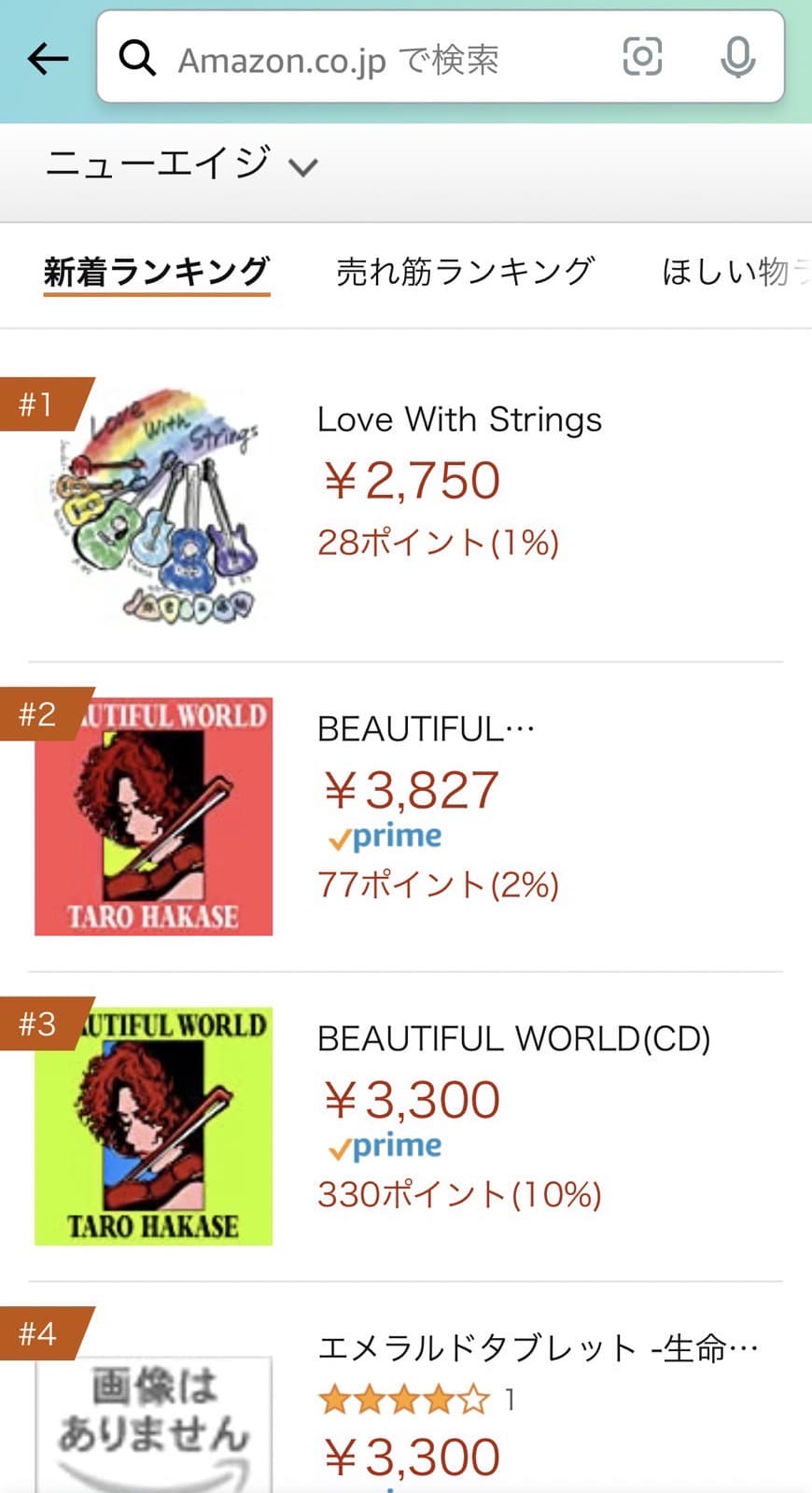Expand the ニューエイジ category dropdown
The height and width of the screenshot is (1493, 812).
click(x=182, y=165)
